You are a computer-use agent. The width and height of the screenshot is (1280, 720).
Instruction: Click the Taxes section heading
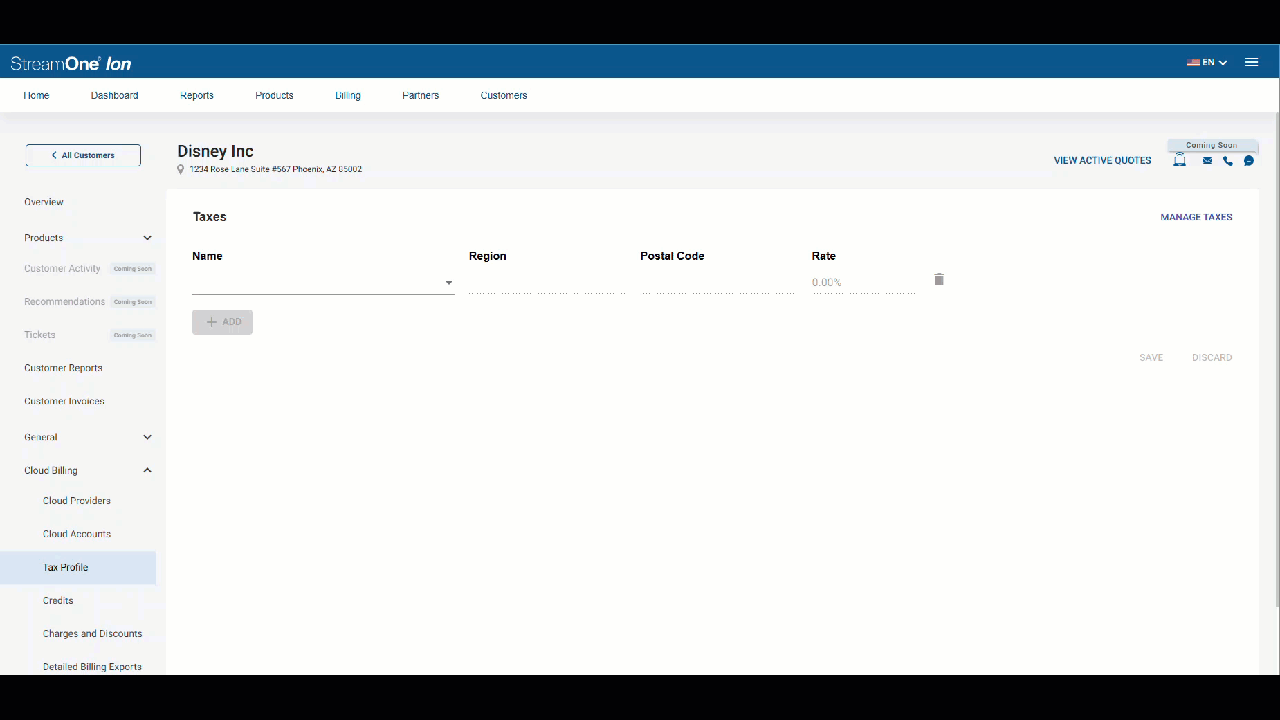pyautogui.click(x=210, y=216)
